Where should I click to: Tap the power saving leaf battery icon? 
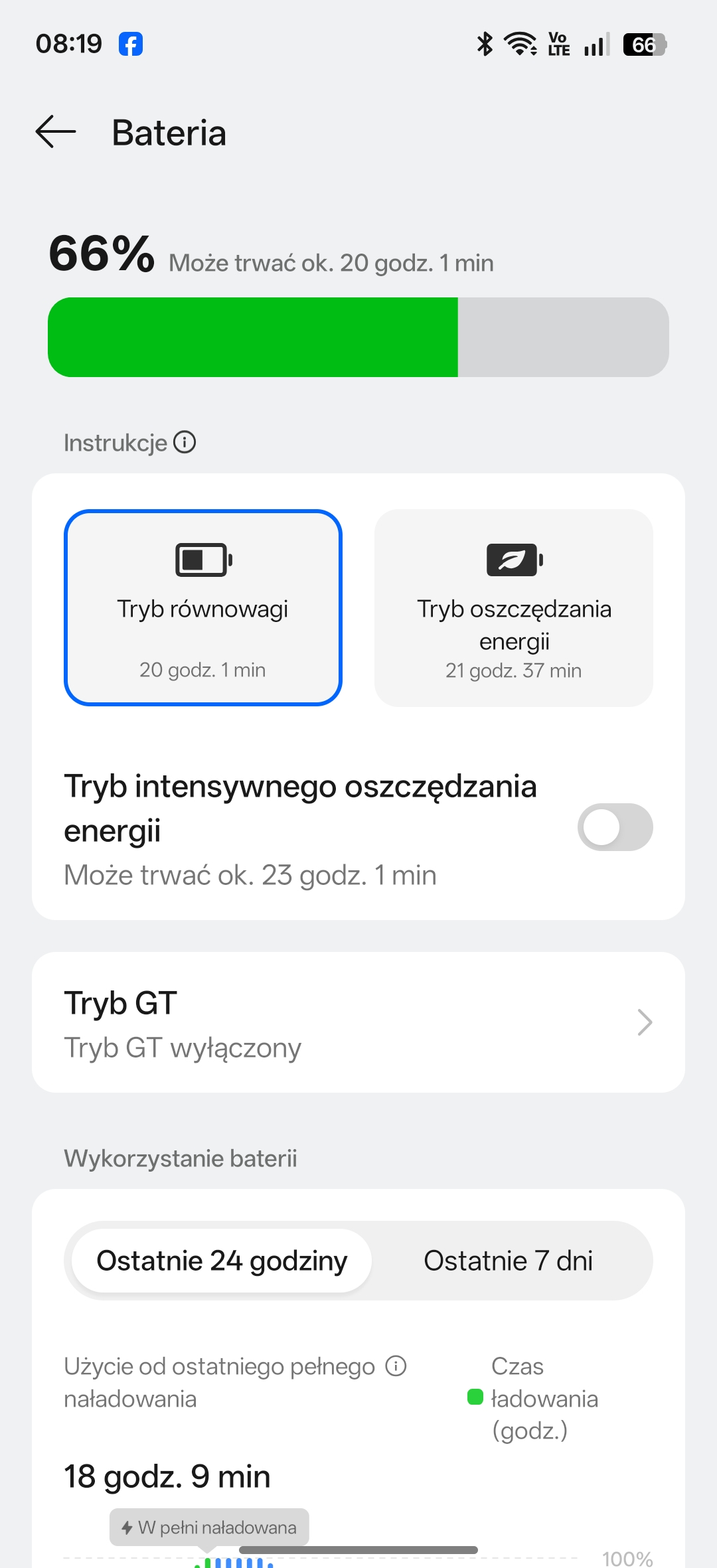(x=515, y=560)
